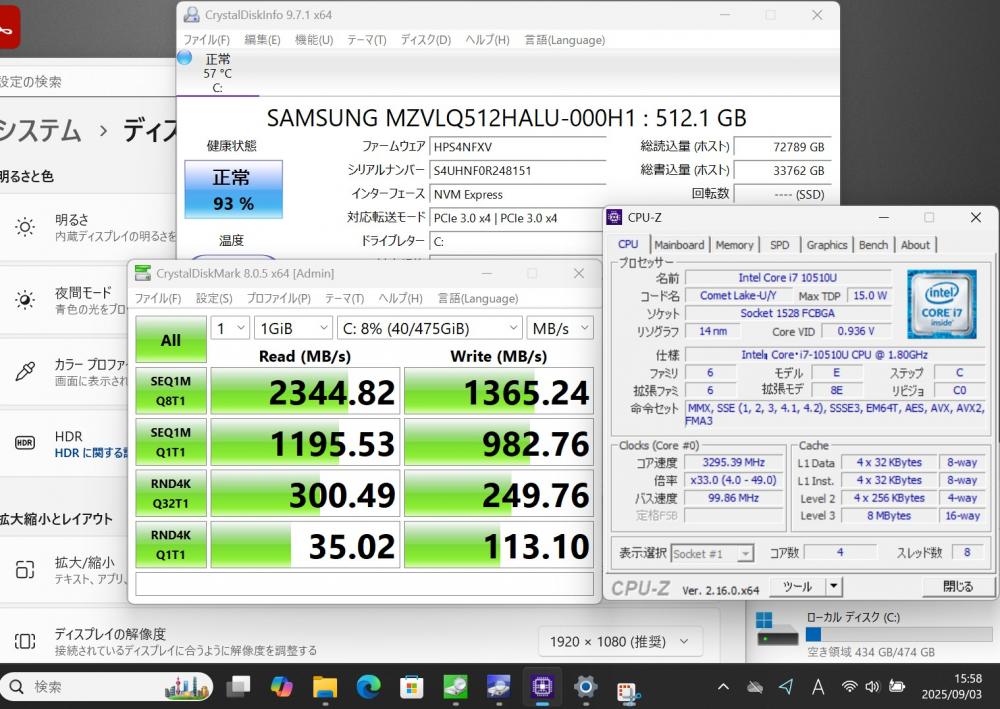Click the Intel Core i7 logo in CPU-Z
Screen dimensions: 1000x709
(x=941, y=303)
